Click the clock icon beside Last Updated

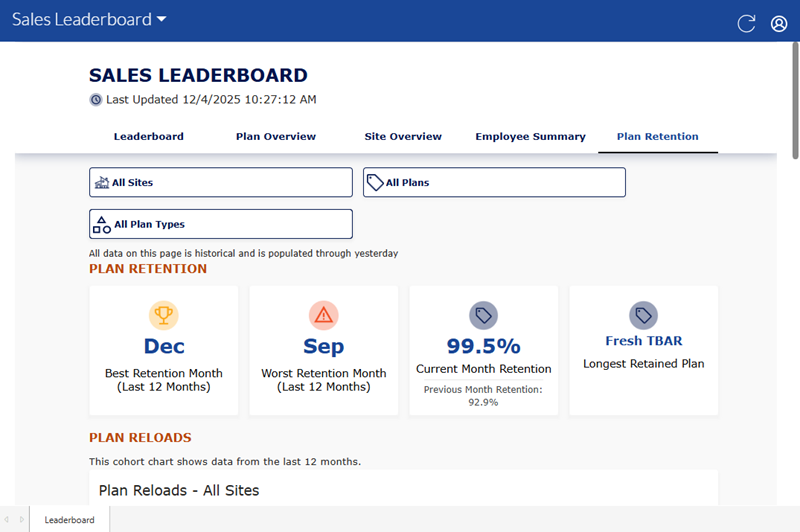(96, 100)
